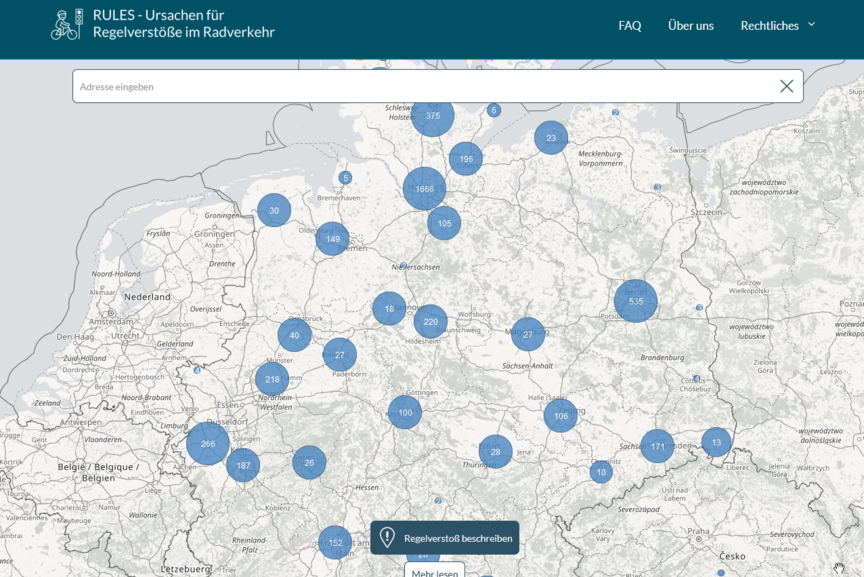Click the 152 cluster at the bottom of the map
The height and width of the screenshot is (577, 864).
[x=334, y=543]
